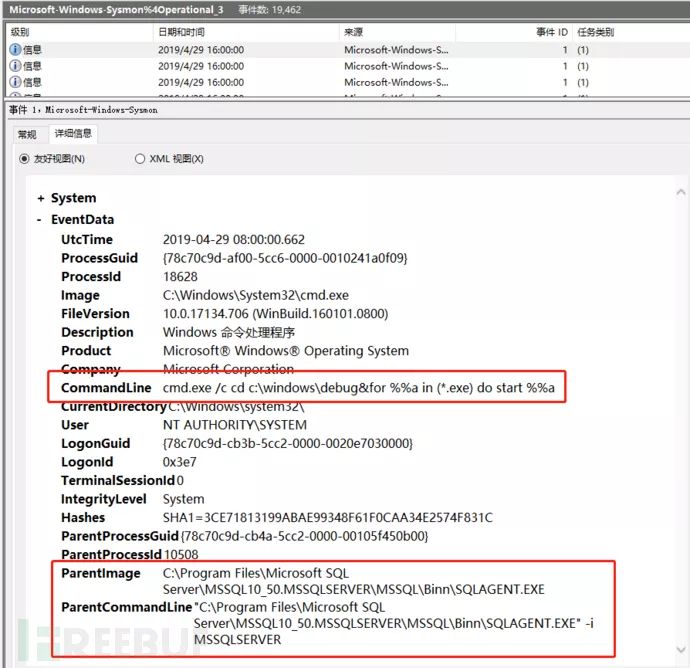Click the log title Microsoft-Windows-Sysmon%4Operational_3

coord(116,10)
